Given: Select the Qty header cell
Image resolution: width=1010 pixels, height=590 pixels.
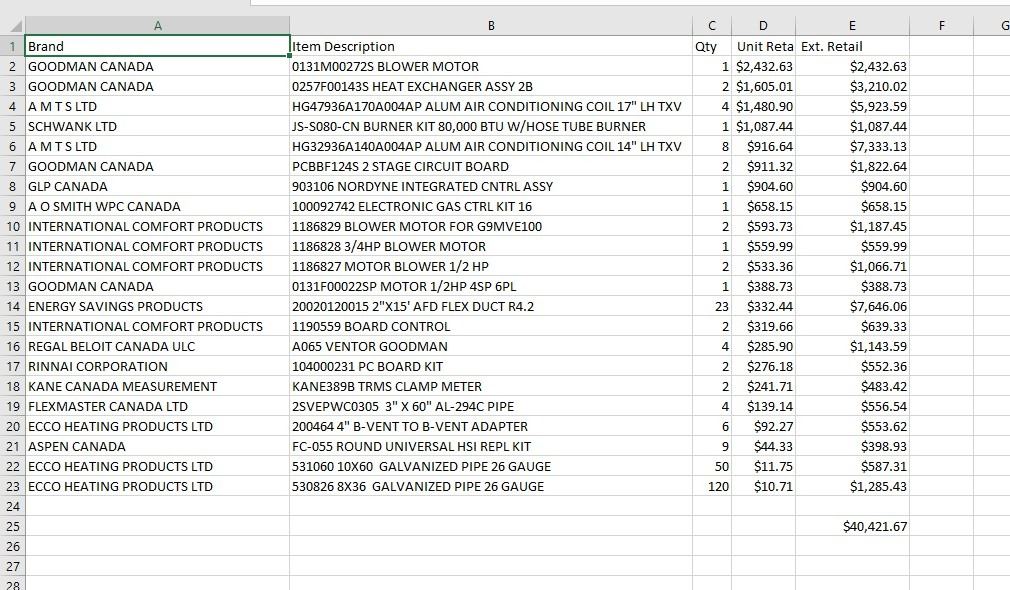Looking at the screenshot, I should coord(712,46).
